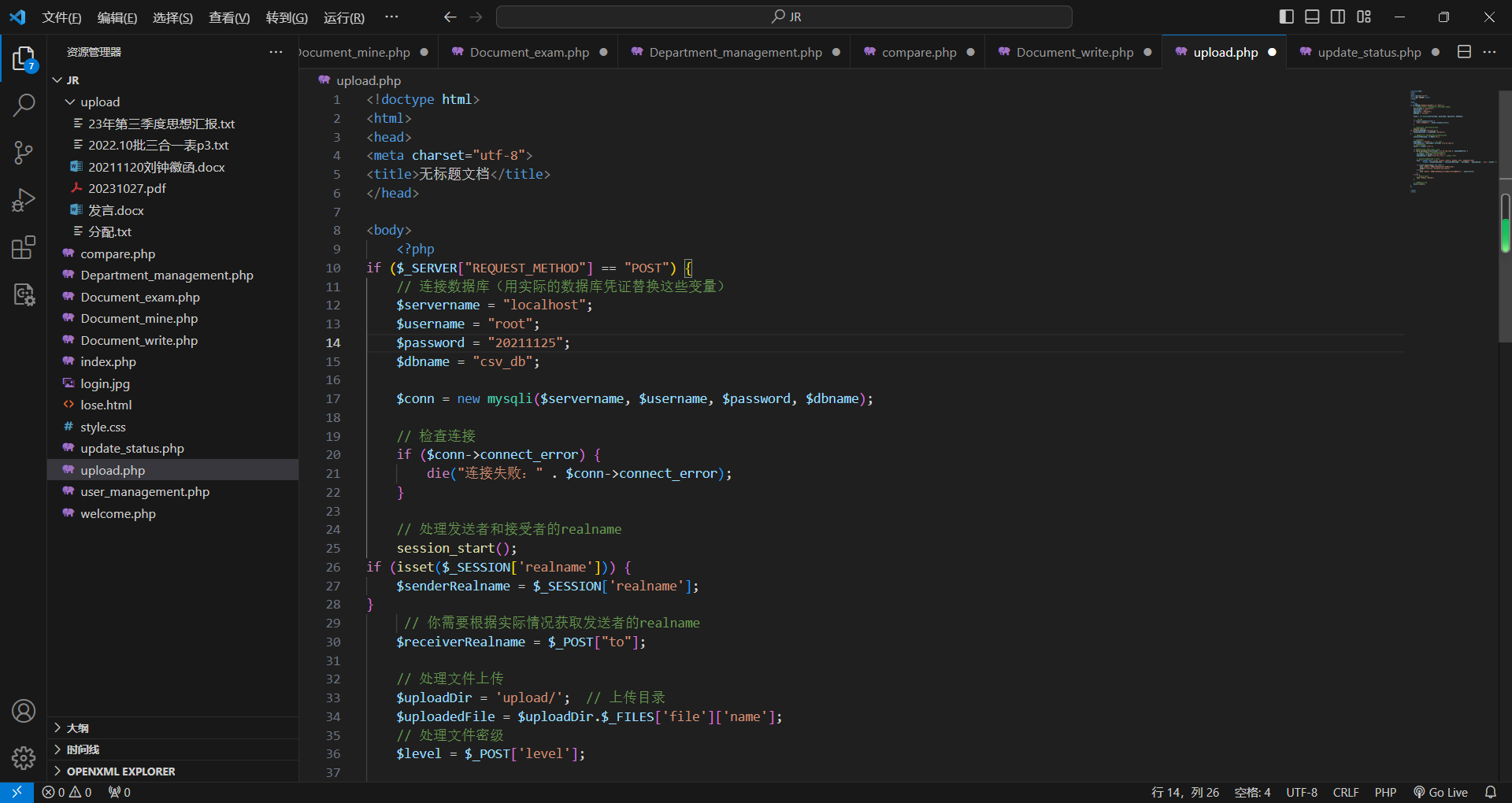
Task: Expand the OPENXML EXPLORER section
Action: tap(120, 772)
